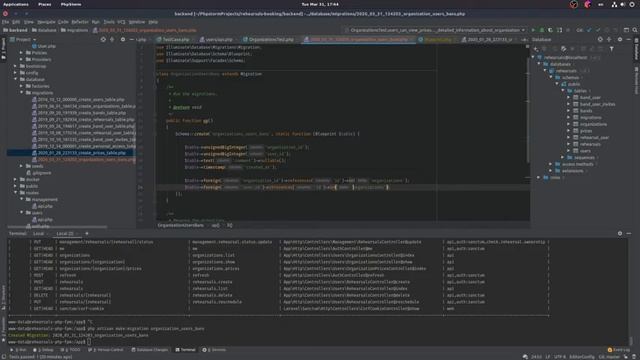This screenshot has width=640, height=360.
Task: Hide the Project tool window
Action: point(131,40)
